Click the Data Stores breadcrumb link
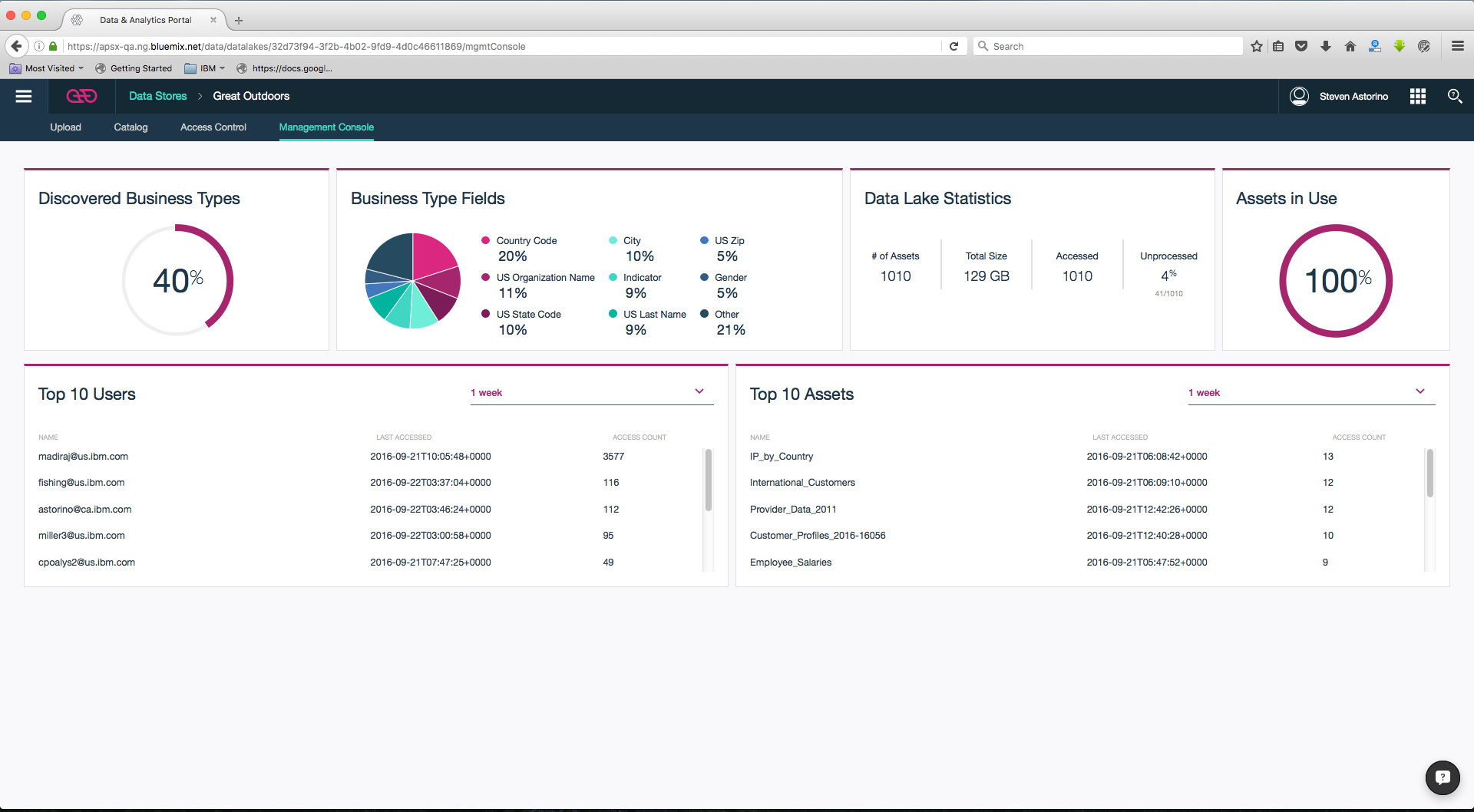1474x812 pixels. coord(157,96)
